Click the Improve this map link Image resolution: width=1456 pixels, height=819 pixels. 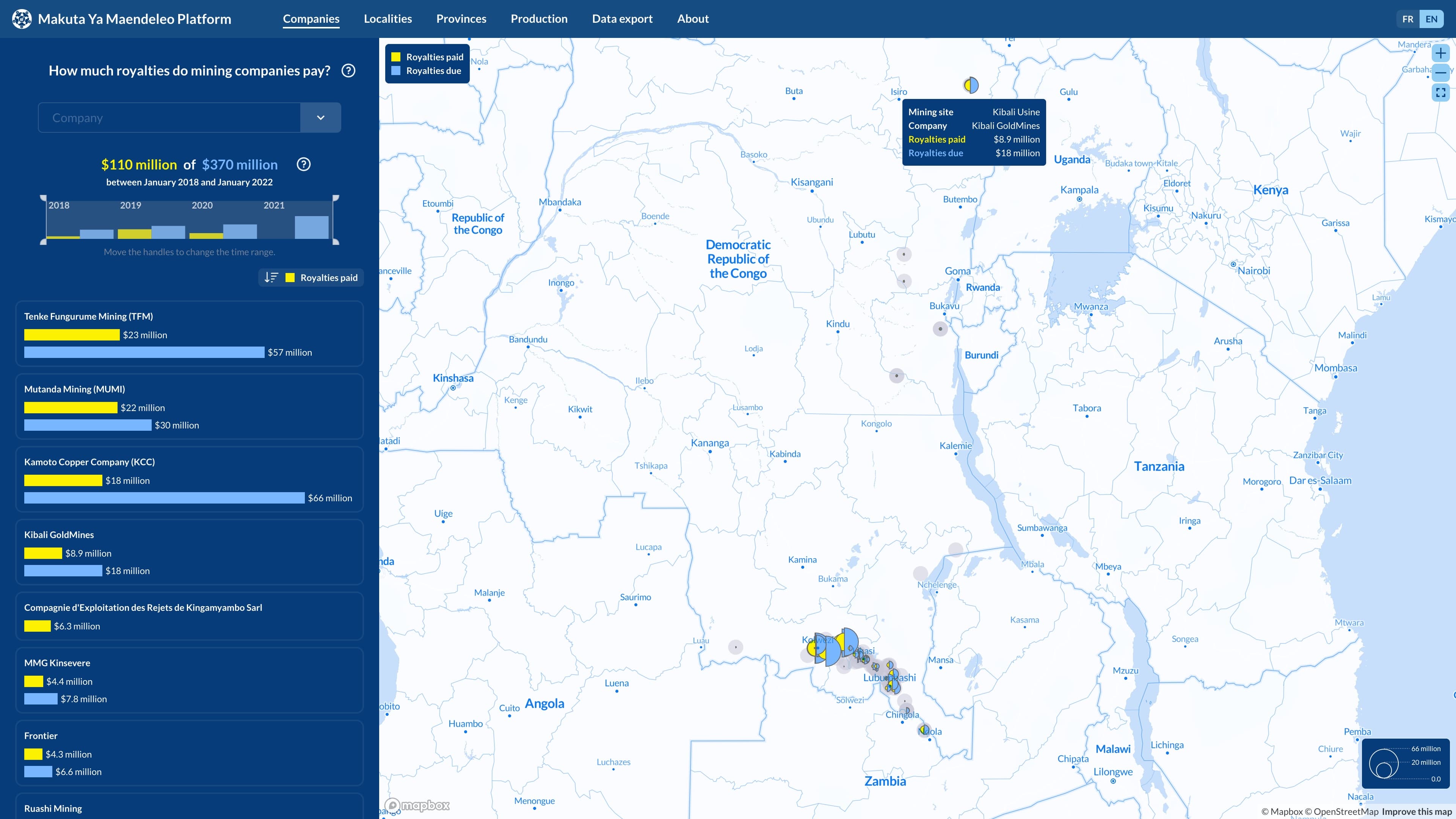(1417, 812)
